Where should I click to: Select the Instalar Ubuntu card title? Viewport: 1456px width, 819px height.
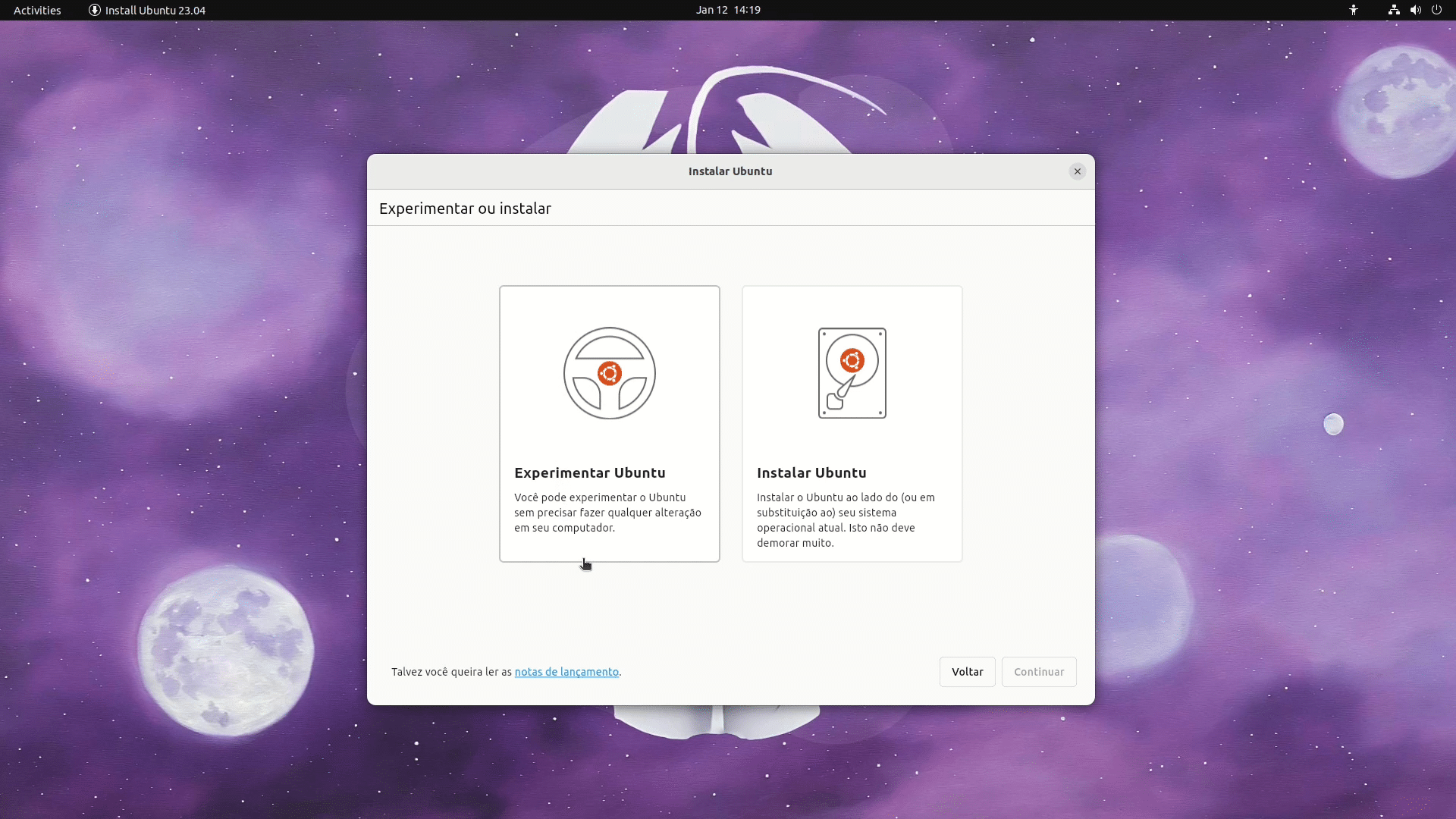[811, 472]
